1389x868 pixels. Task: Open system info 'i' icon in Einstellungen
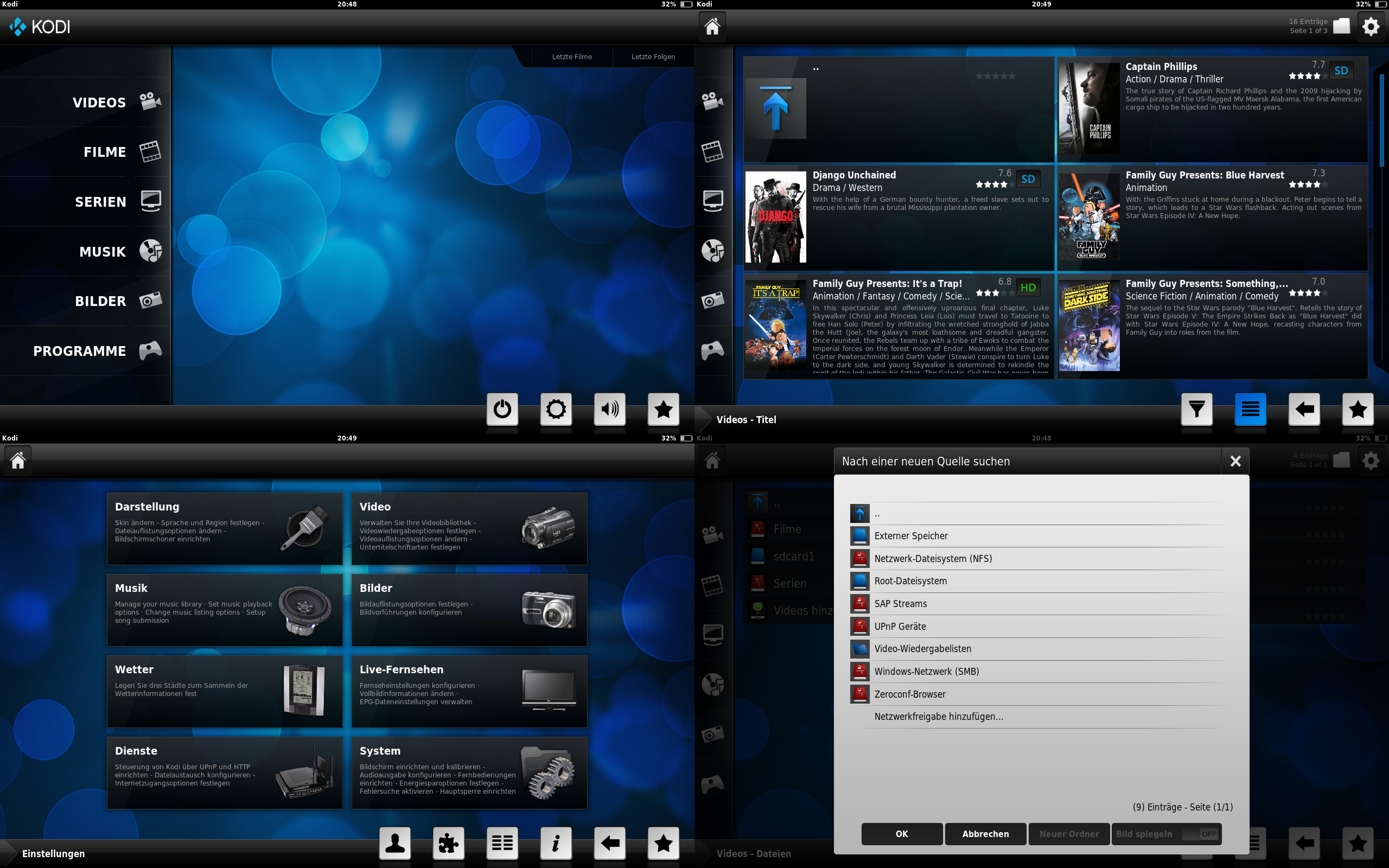556,843
